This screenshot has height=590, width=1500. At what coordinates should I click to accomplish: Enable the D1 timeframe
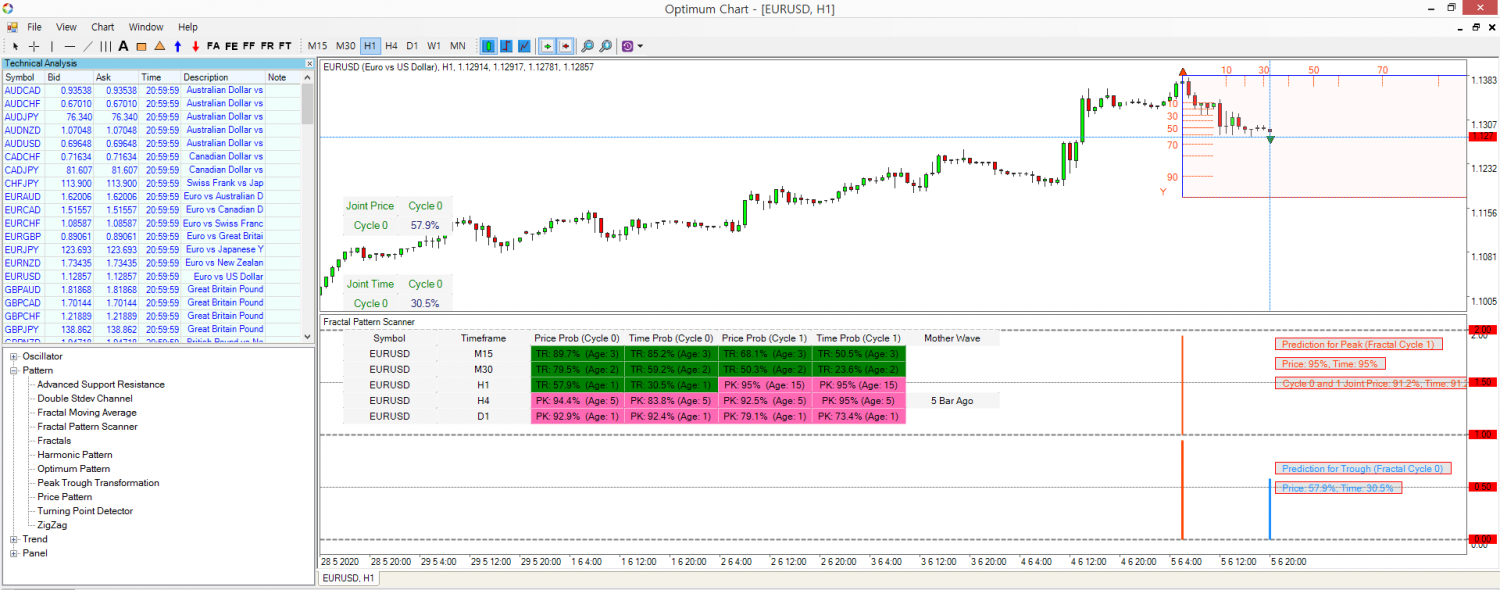coord(413,45)
